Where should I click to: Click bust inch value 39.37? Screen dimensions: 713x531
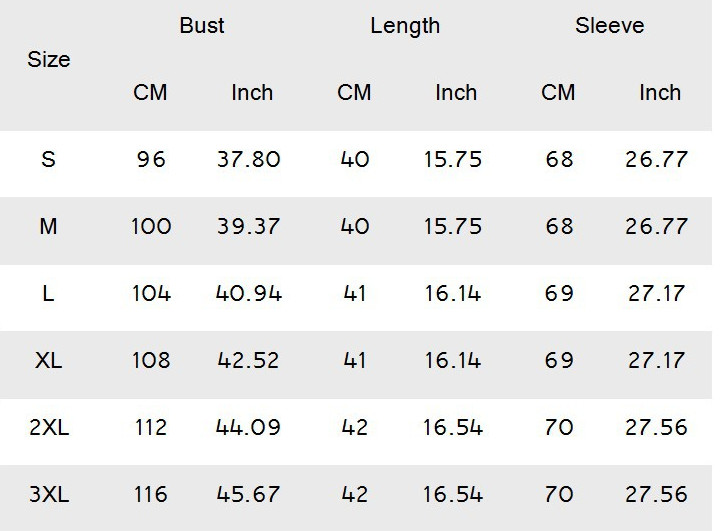click(248, 226)
